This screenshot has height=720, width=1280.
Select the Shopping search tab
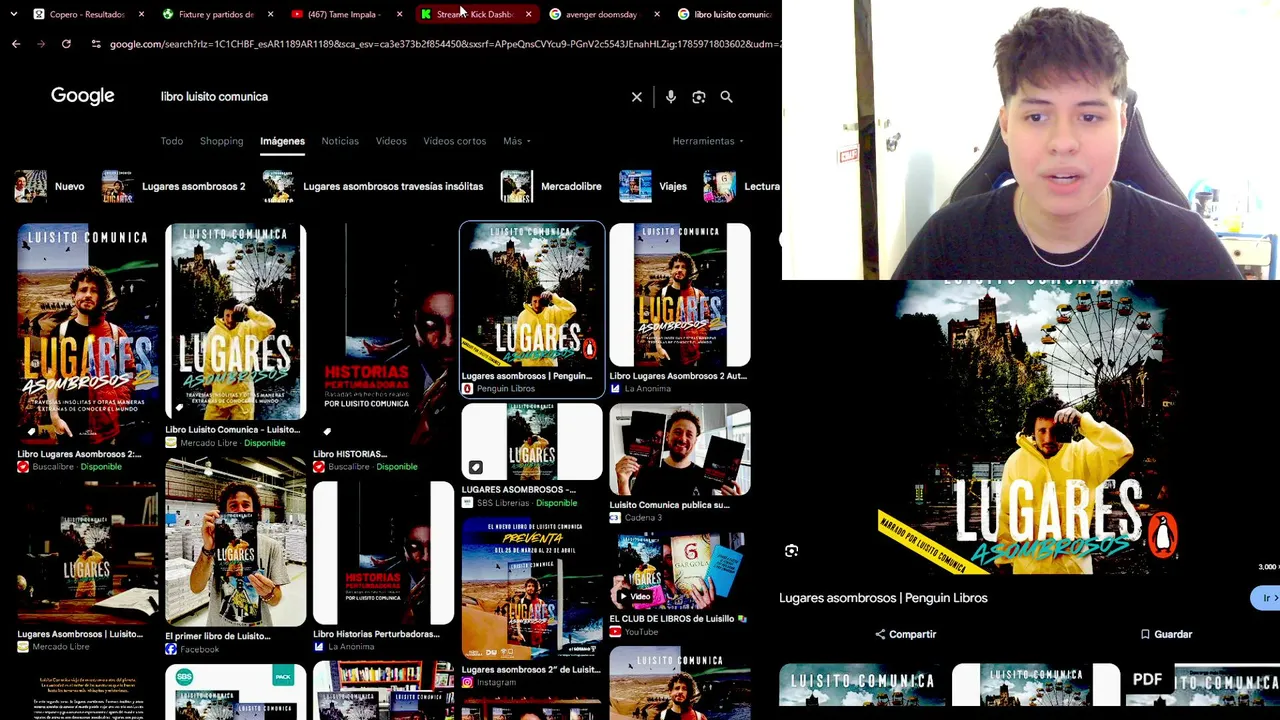click(x=221, y=141)
